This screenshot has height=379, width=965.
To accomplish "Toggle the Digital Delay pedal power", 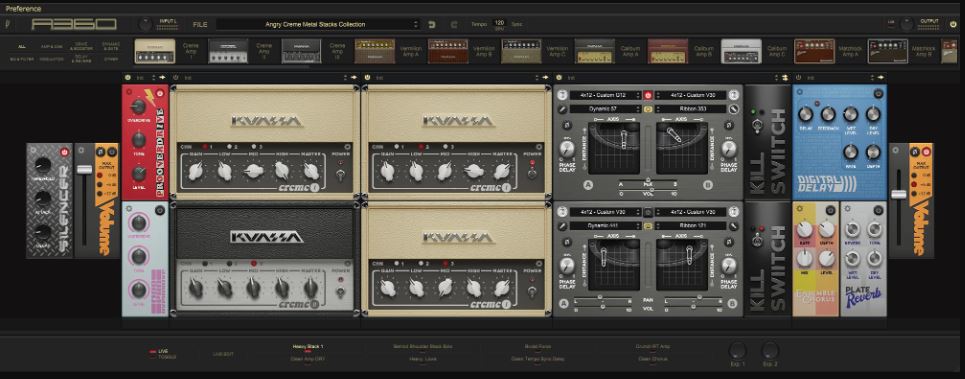I will click(x=878, y=94).
